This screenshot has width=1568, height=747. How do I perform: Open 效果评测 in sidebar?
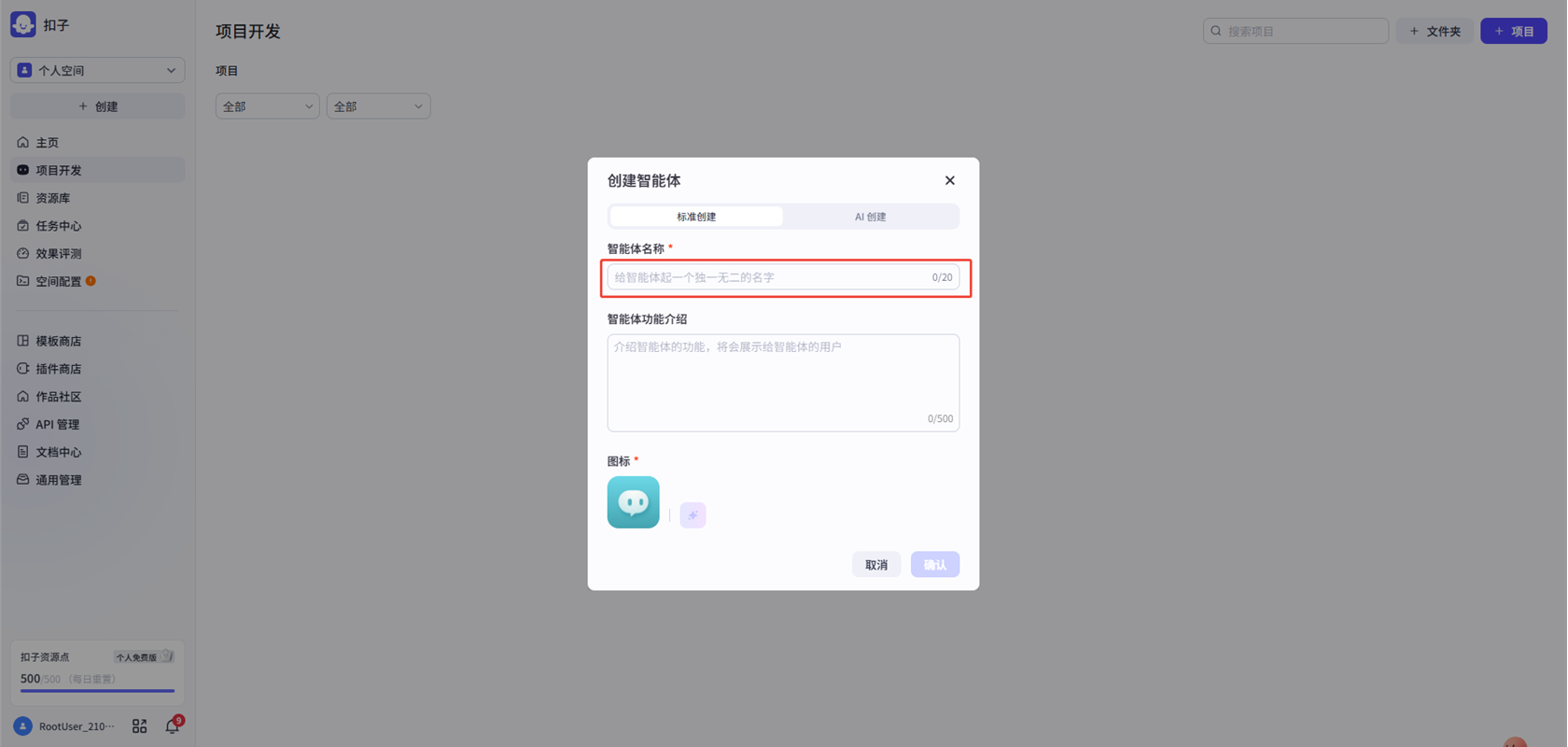(x=98, y=253)
